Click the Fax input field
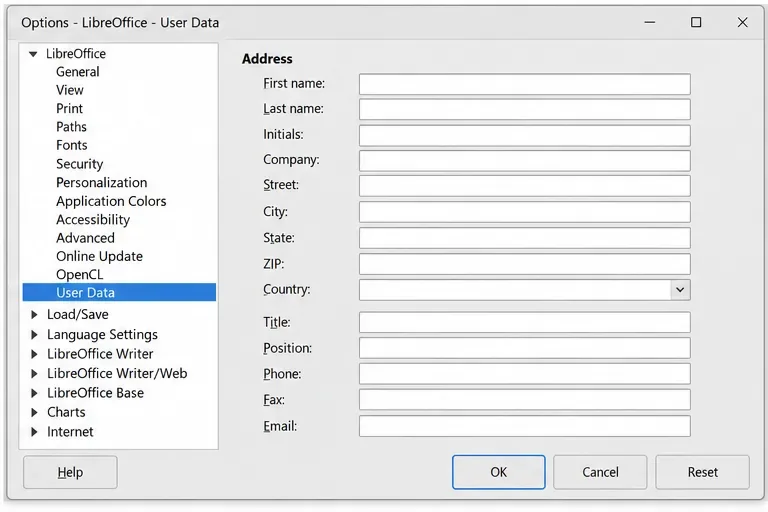Viewport: 768px width, 512px height. pyautogui.click(x=525, y=400)
